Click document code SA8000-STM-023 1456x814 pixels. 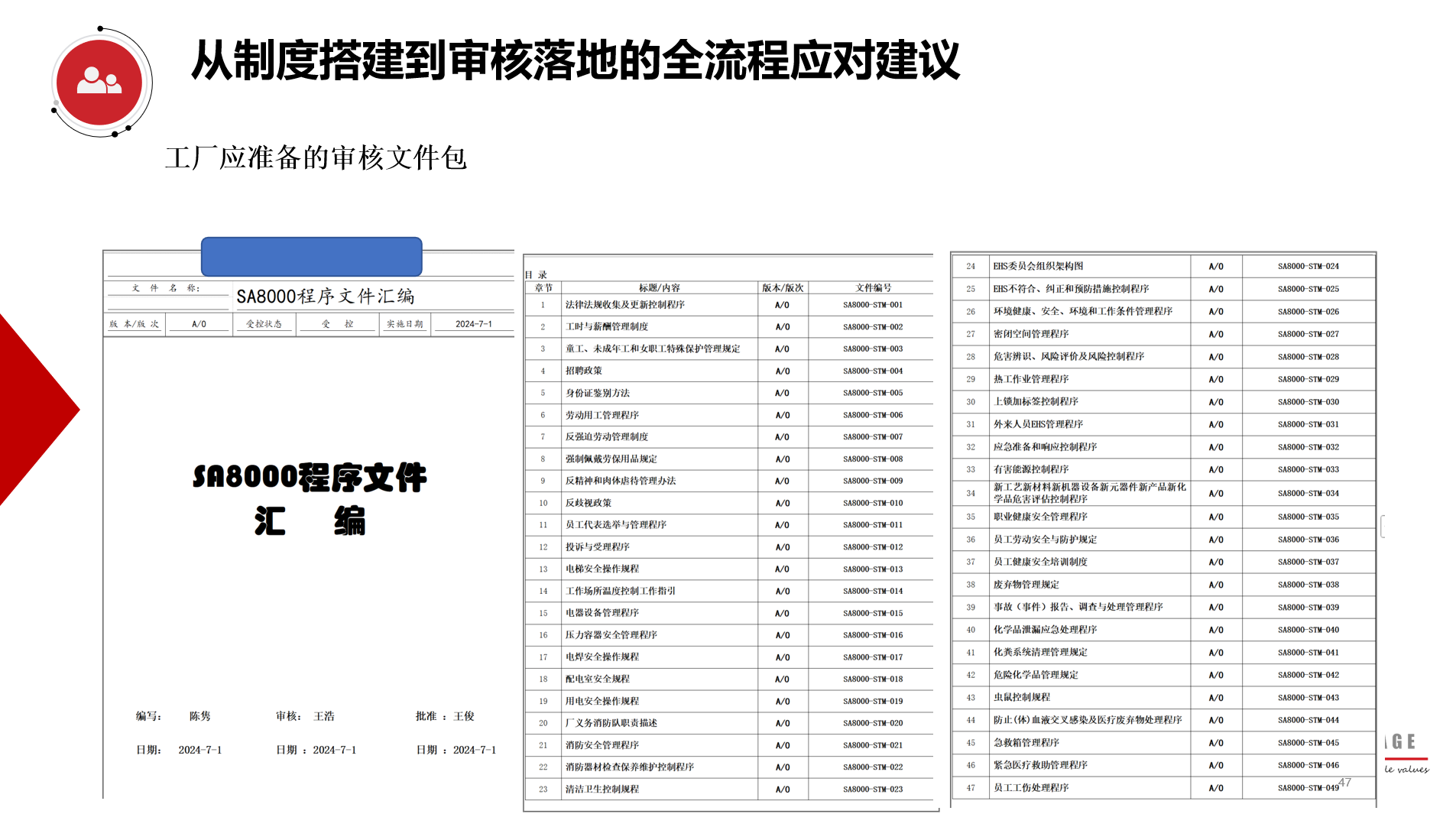873,789
